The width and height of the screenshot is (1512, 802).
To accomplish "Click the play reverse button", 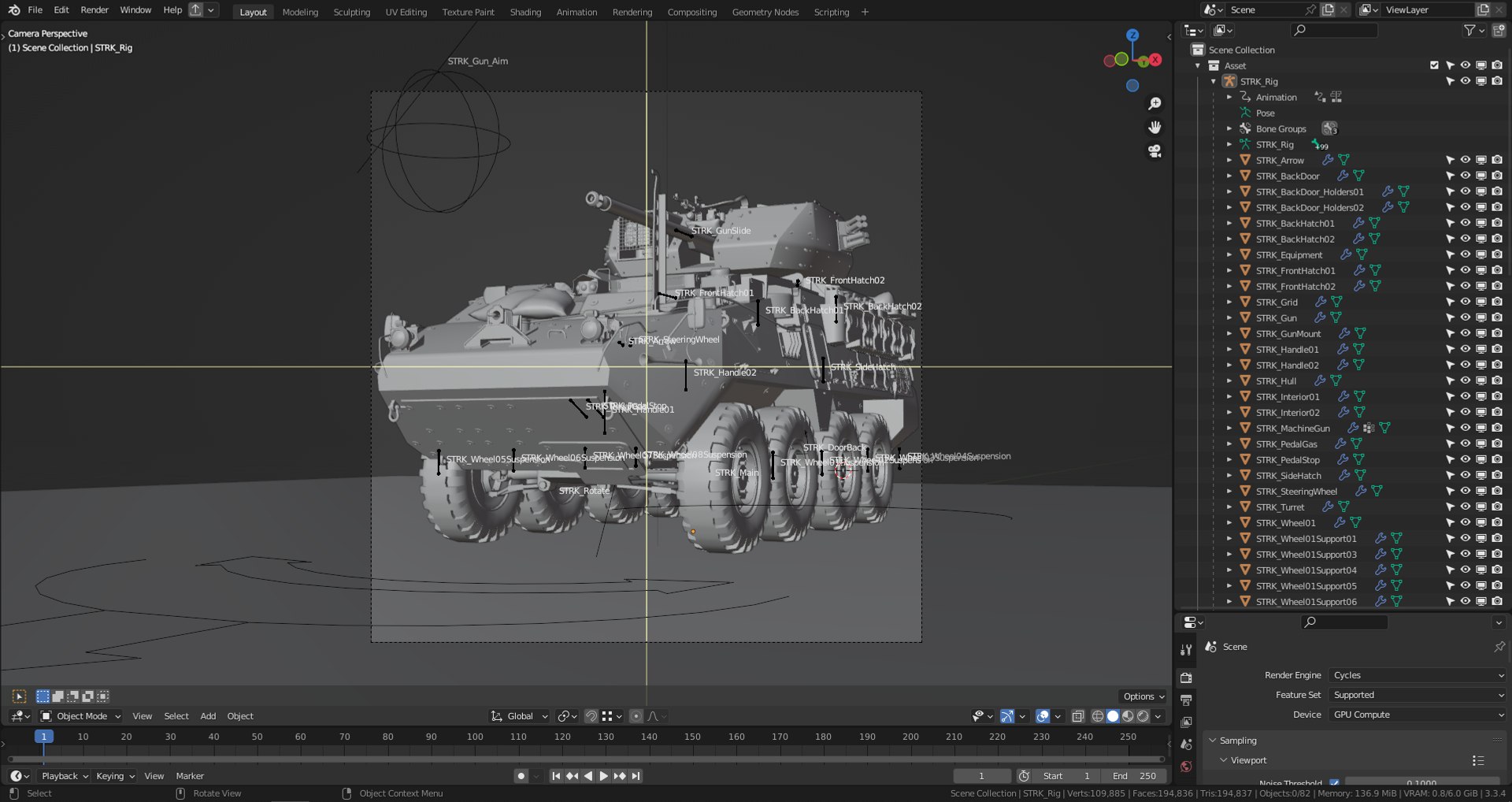I will coord(587,776).
